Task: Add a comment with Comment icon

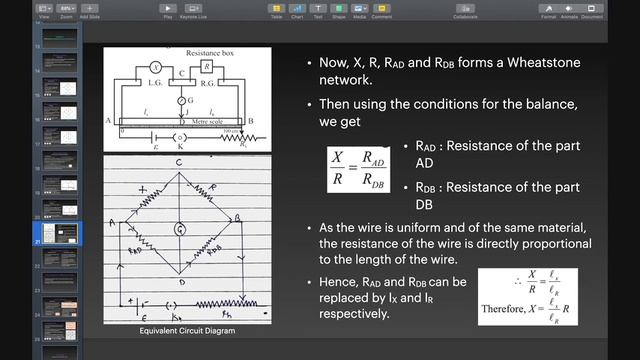Action: 382,9
